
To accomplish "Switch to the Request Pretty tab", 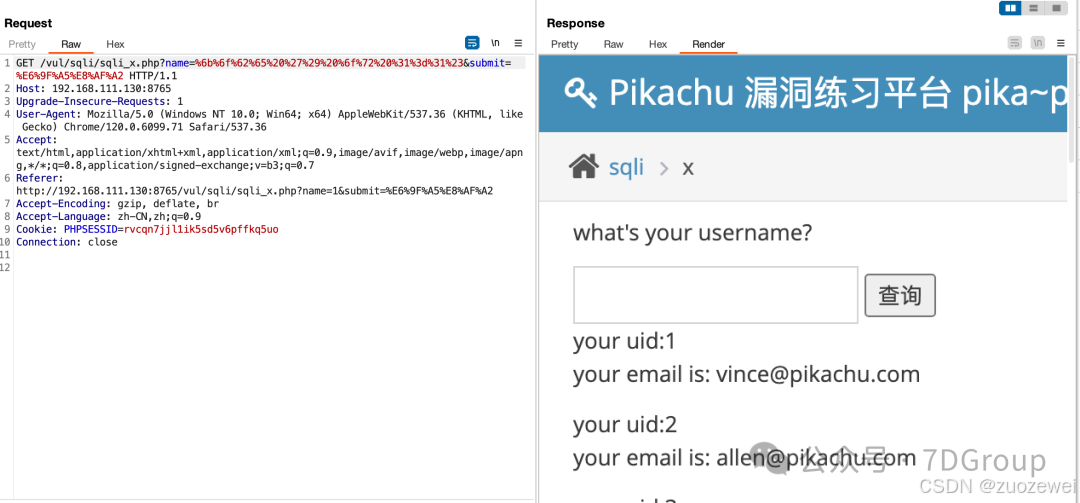I will point(21,44).
